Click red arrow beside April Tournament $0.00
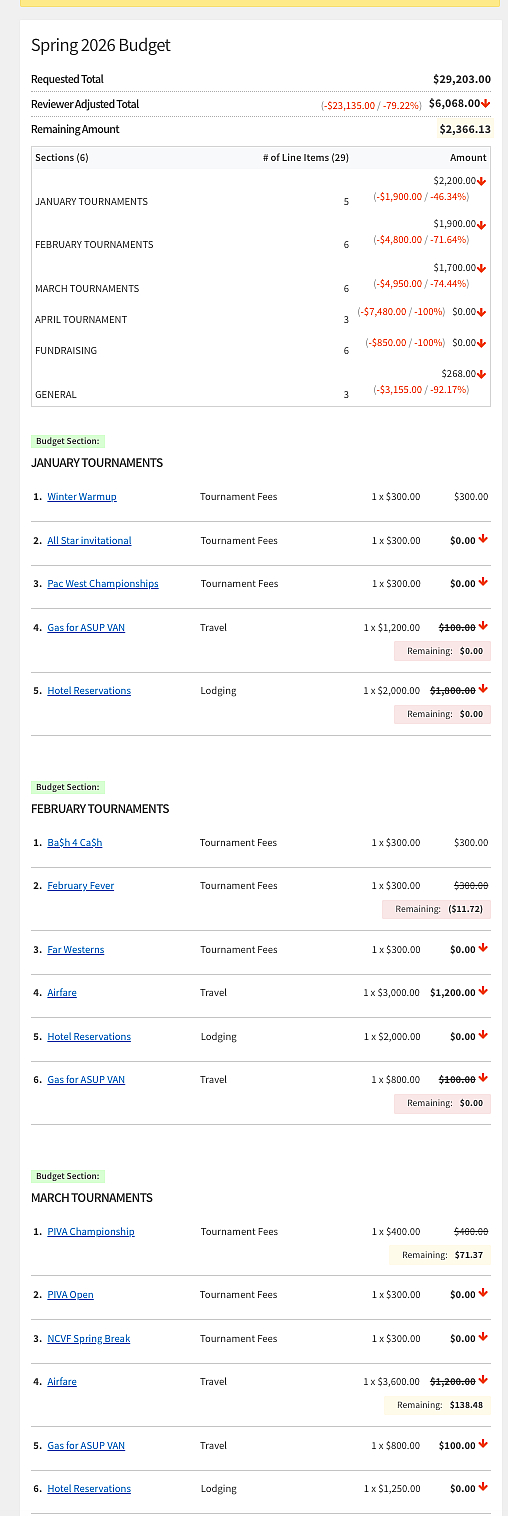Viewport: 508px width, 1516px height. pyautogui.click(x=482, y=312)
